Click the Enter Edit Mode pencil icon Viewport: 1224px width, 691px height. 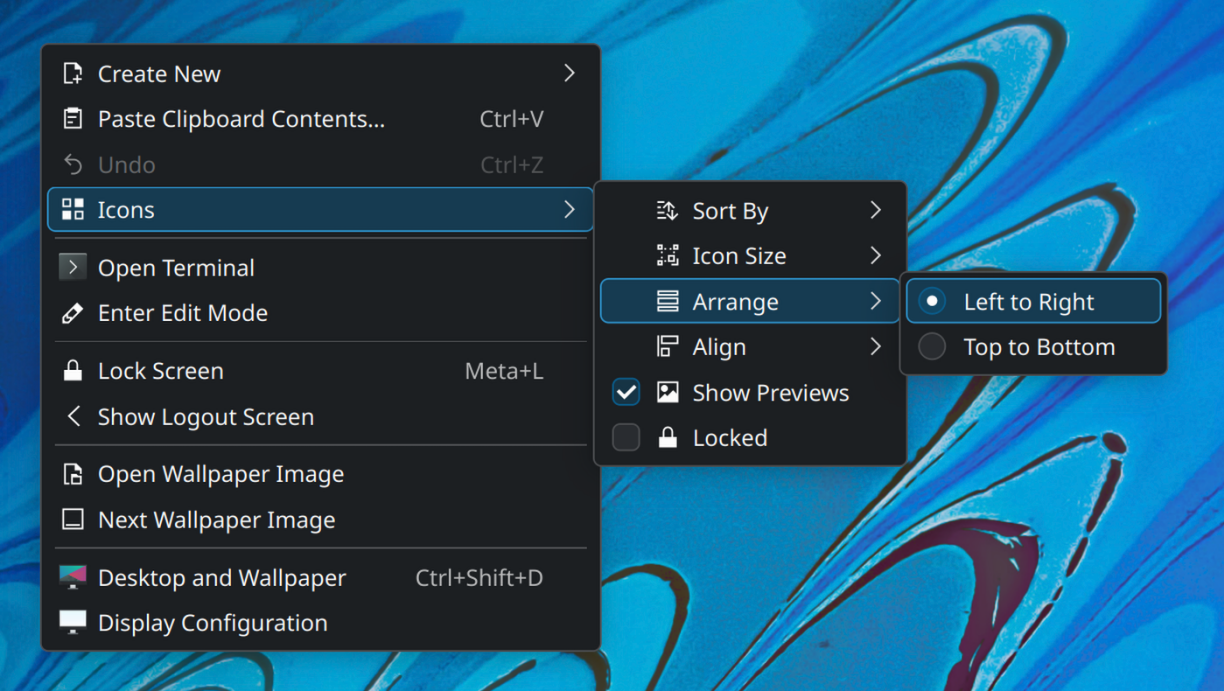tap(72, 313)
